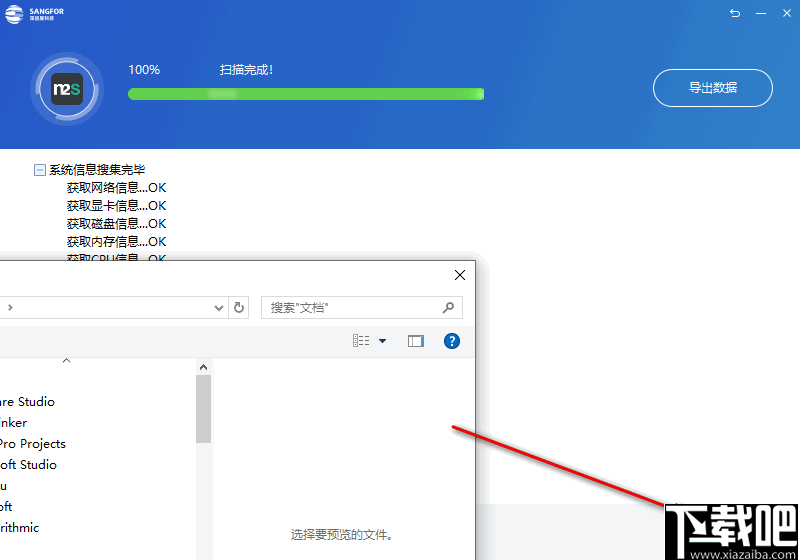The image size is (800, 560).
Task: Click the scrollbar up arrow in the file list
Action: pyautogui.click(x=203, y=367)
